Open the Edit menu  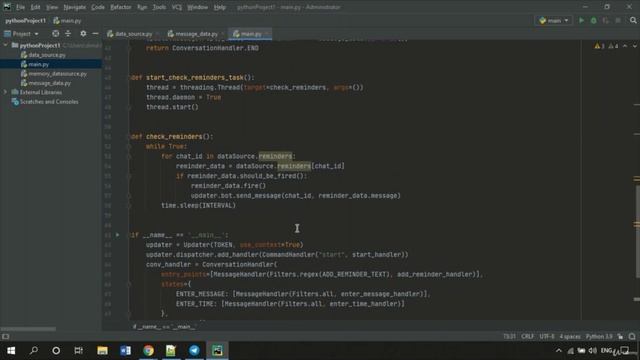point(36,7)
